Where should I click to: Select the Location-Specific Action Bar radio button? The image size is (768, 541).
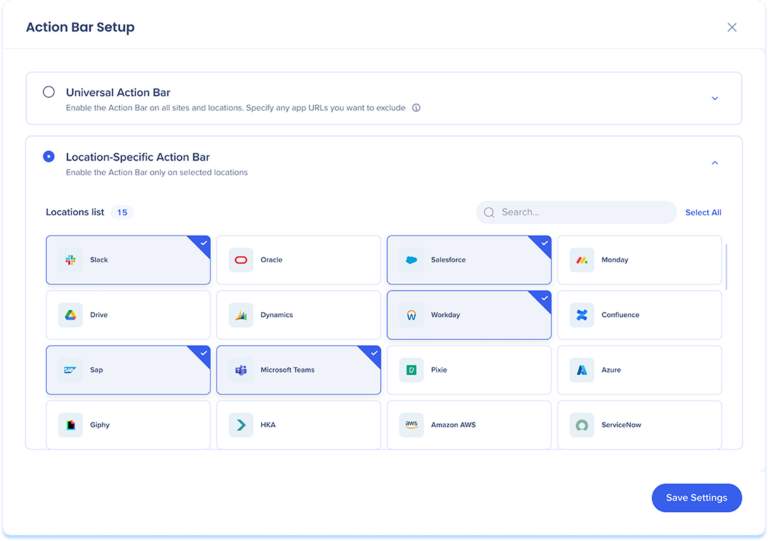(49, 157)
